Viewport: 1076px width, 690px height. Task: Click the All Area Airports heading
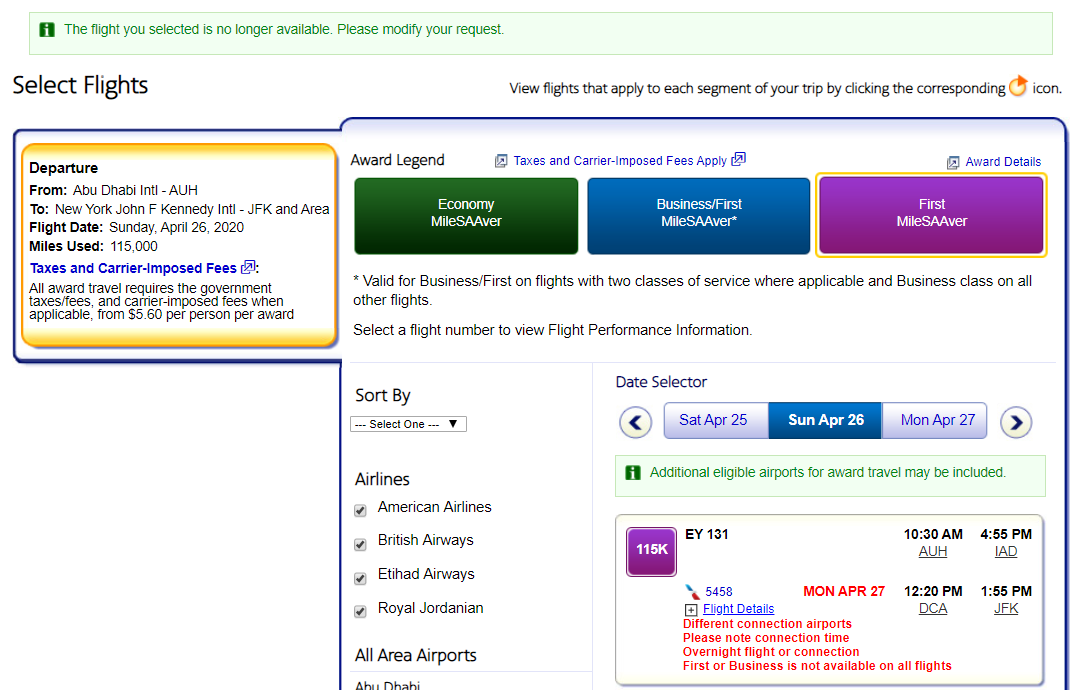tap(415, 656)
